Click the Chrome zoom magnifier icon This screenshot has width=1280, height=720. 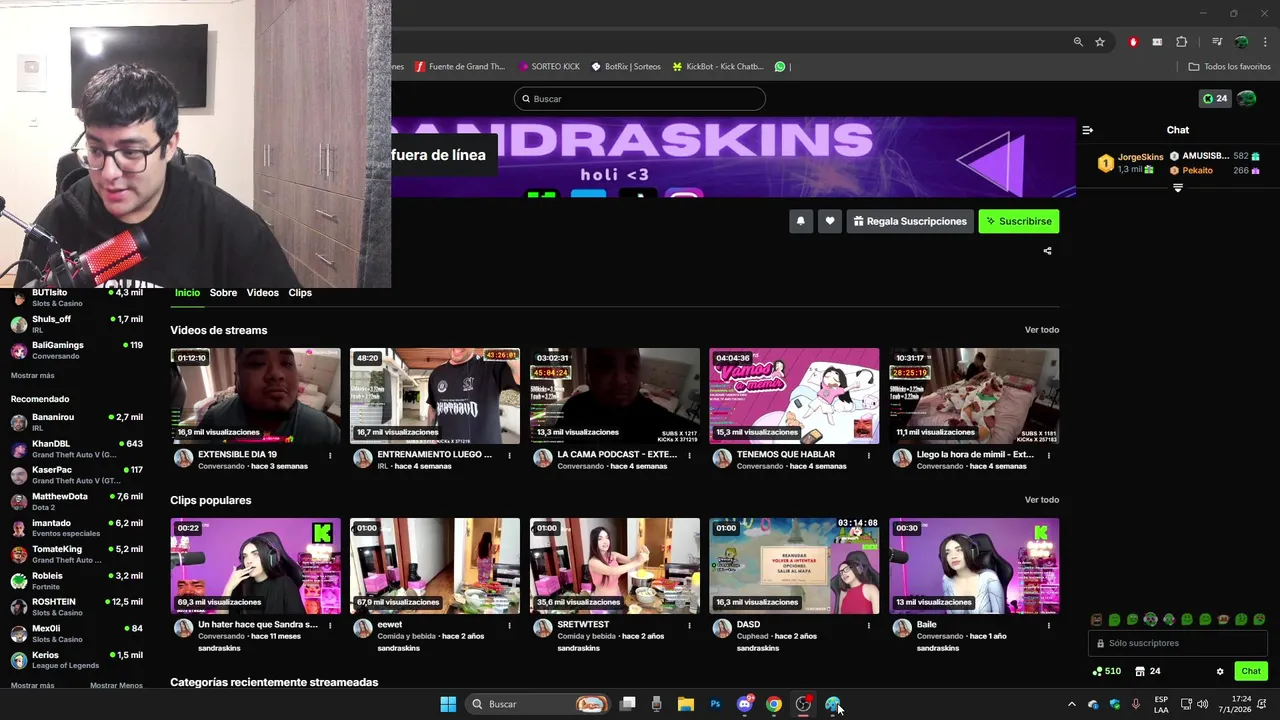pyautogui.click(x=1078, y=42)
